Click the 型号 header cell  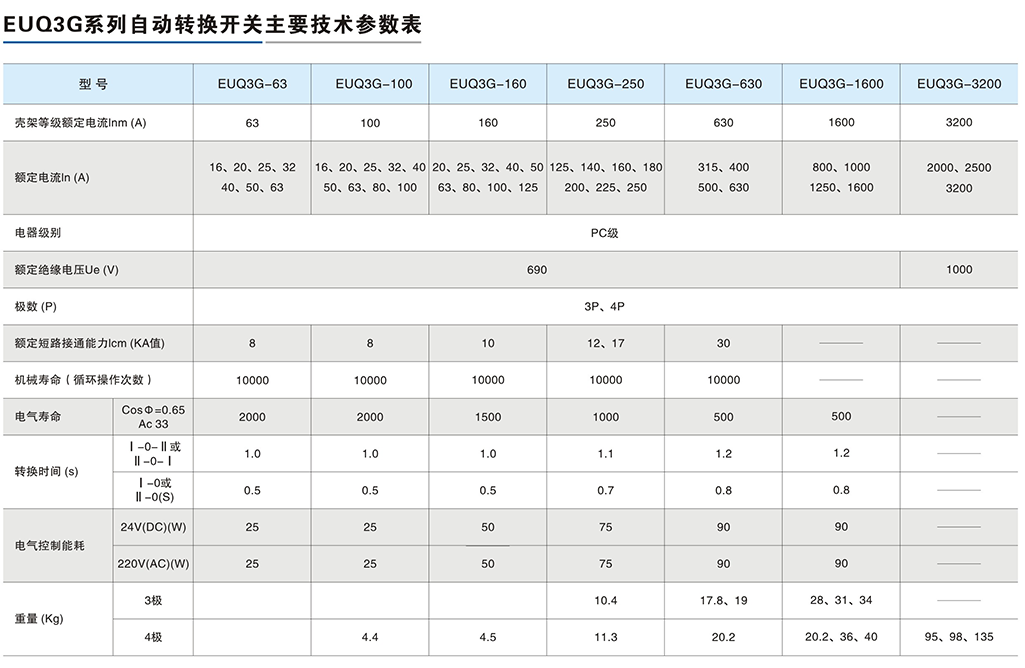[x=97, y=84]
